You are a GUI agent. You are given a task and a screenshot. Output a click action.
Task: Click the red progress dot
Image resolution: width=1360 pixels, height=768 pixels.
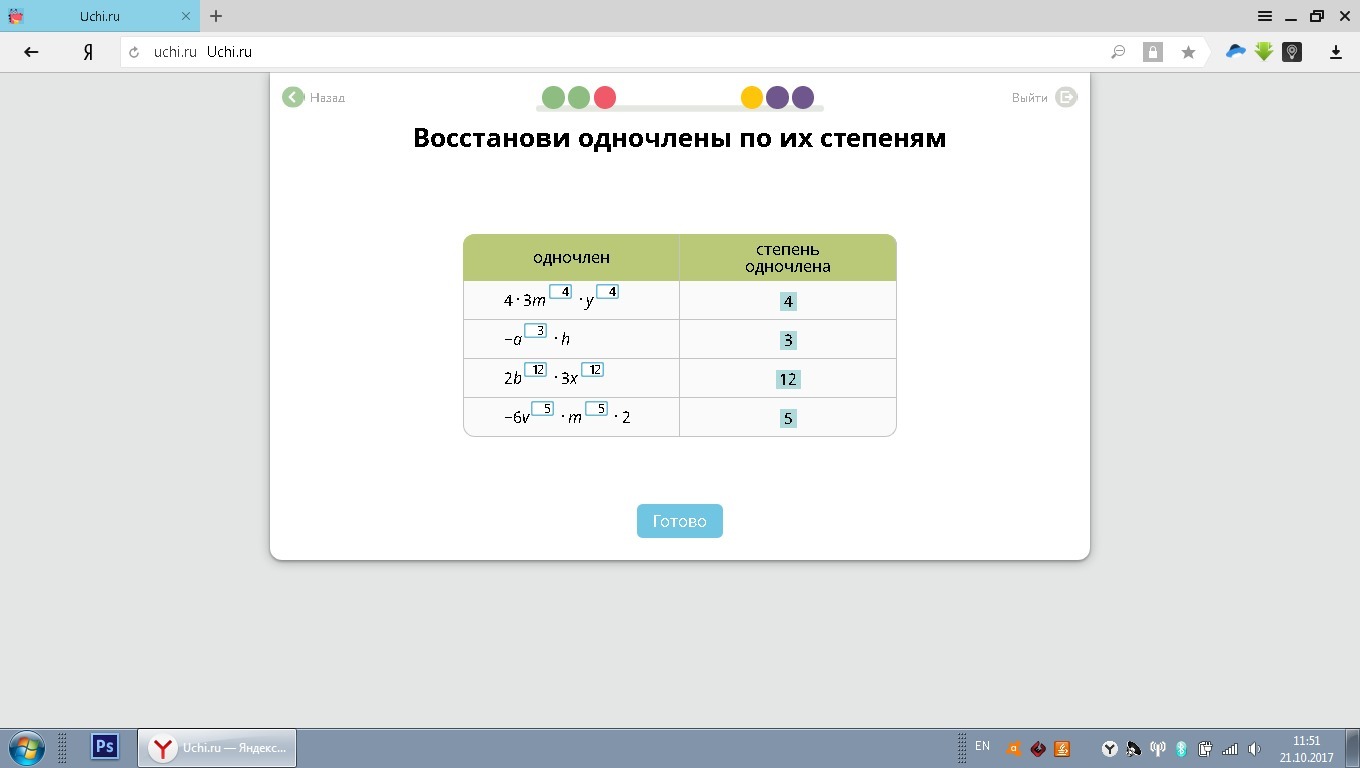click(605, 97)
